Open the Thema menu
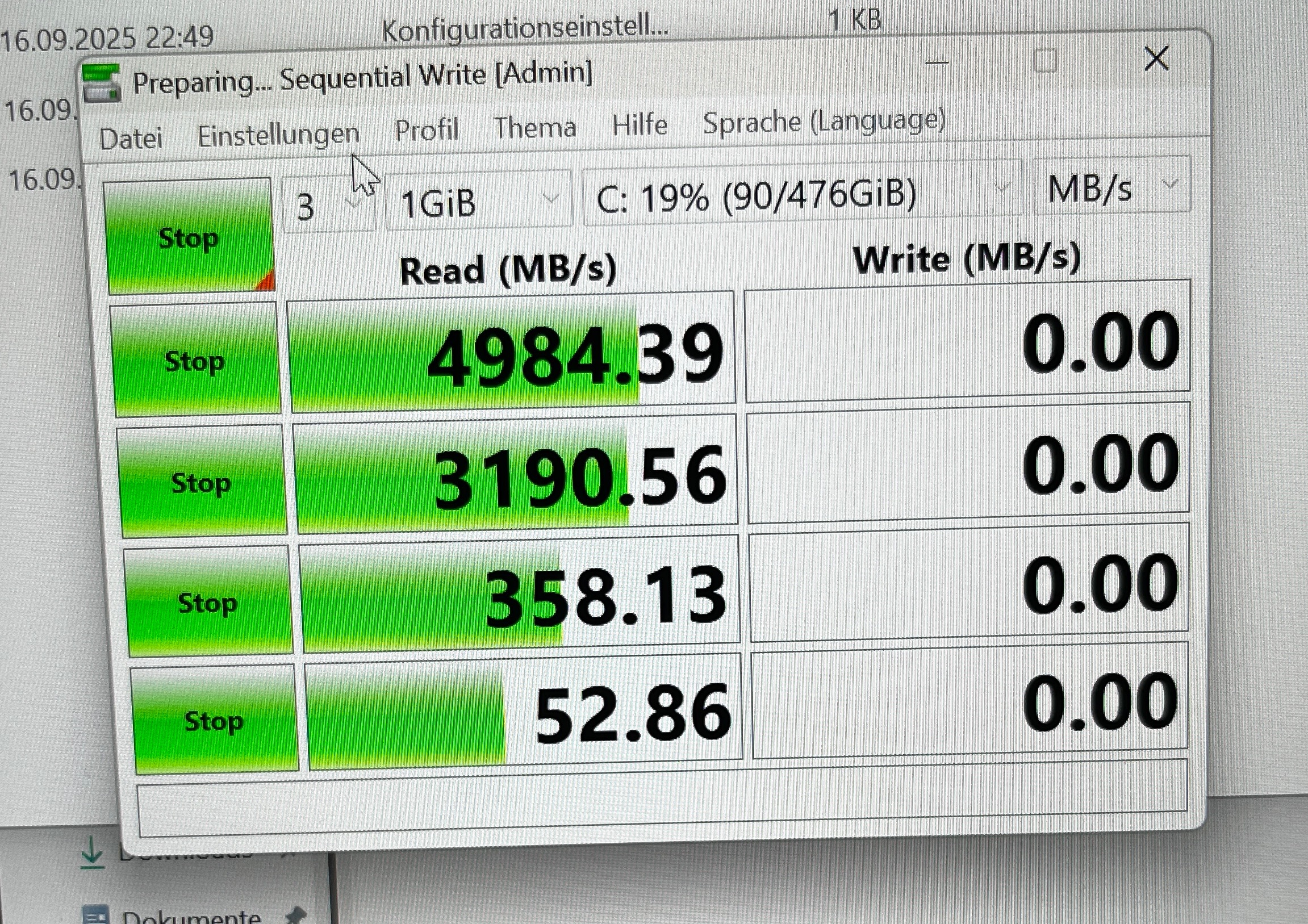This screenshot has height=924, width=1308. (535, 128)
